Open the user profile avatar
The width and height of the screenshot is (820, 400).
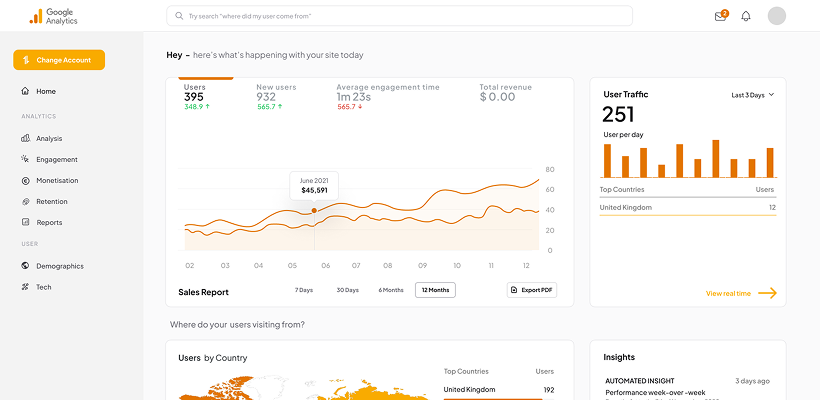[x=777, y=16]
